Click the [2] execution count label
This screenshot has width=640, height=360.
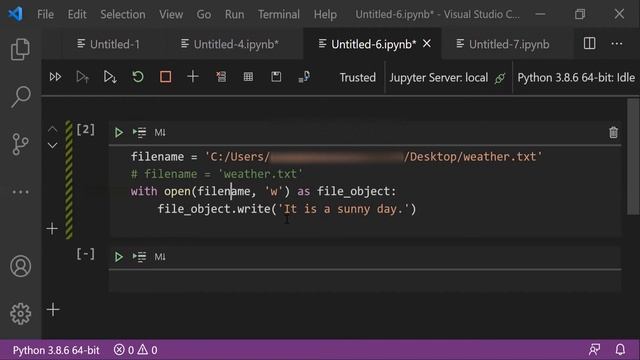point(85,130)
